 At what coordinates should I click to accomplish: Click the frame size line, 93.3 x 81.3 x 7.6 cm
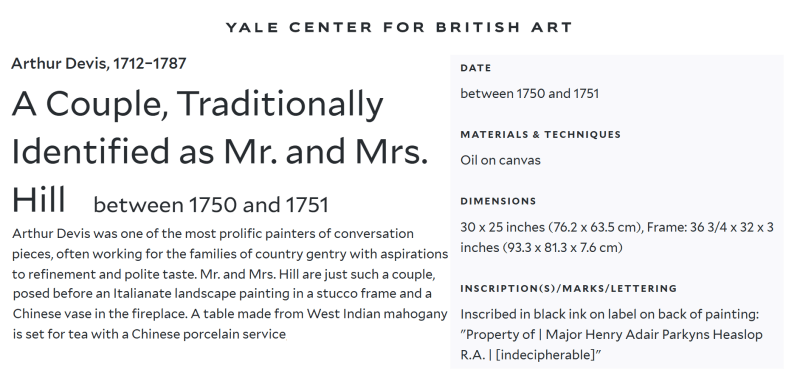[x=541, y=248]
